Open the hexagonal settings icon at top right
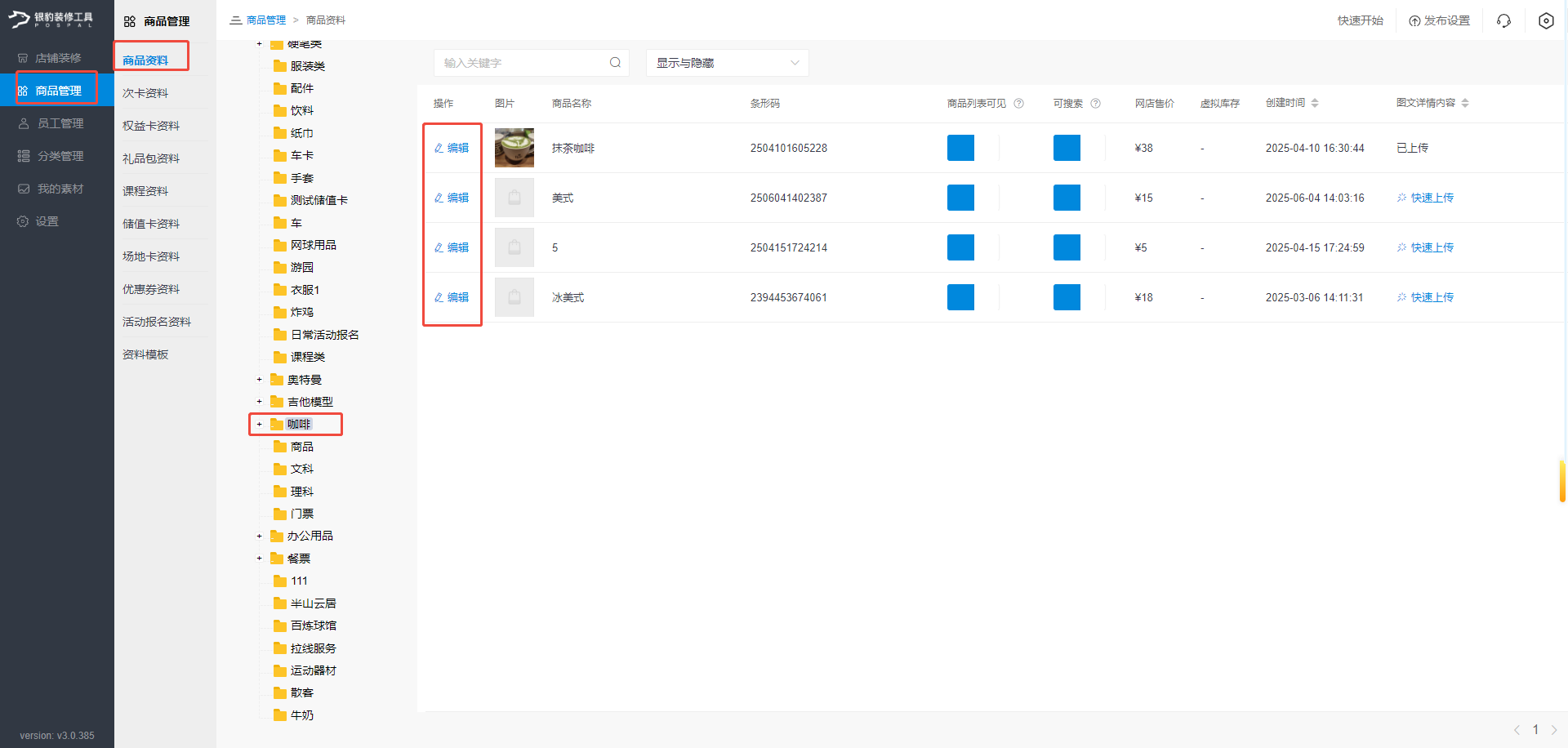 pyautogui.click(x=1546, y=20)
